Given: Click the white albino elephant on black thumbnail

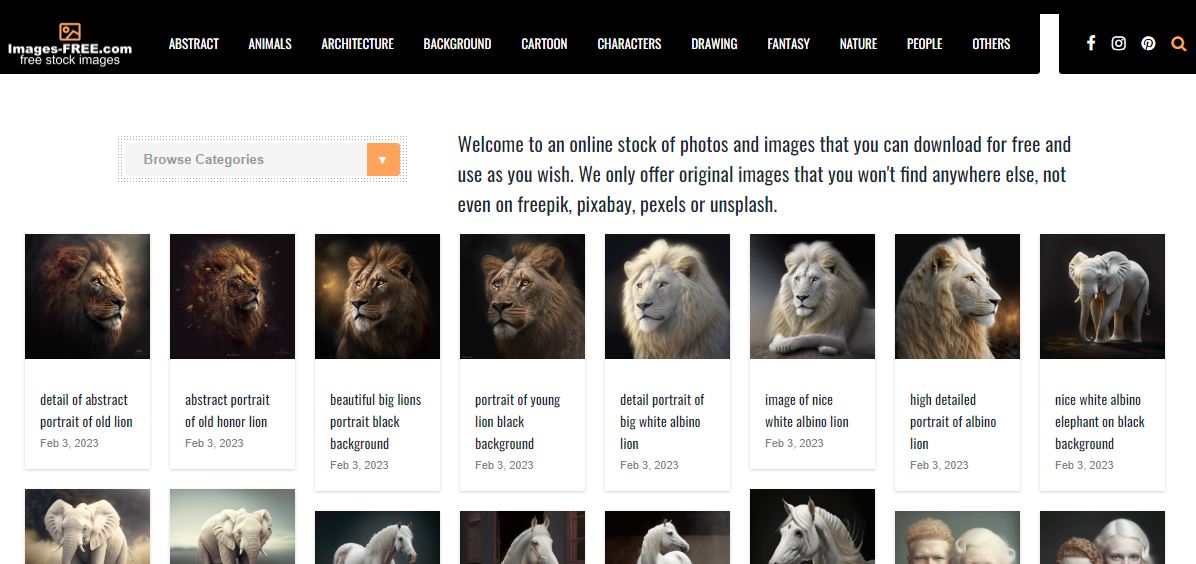Looking at the screenshot, I should click(1102, 296).
